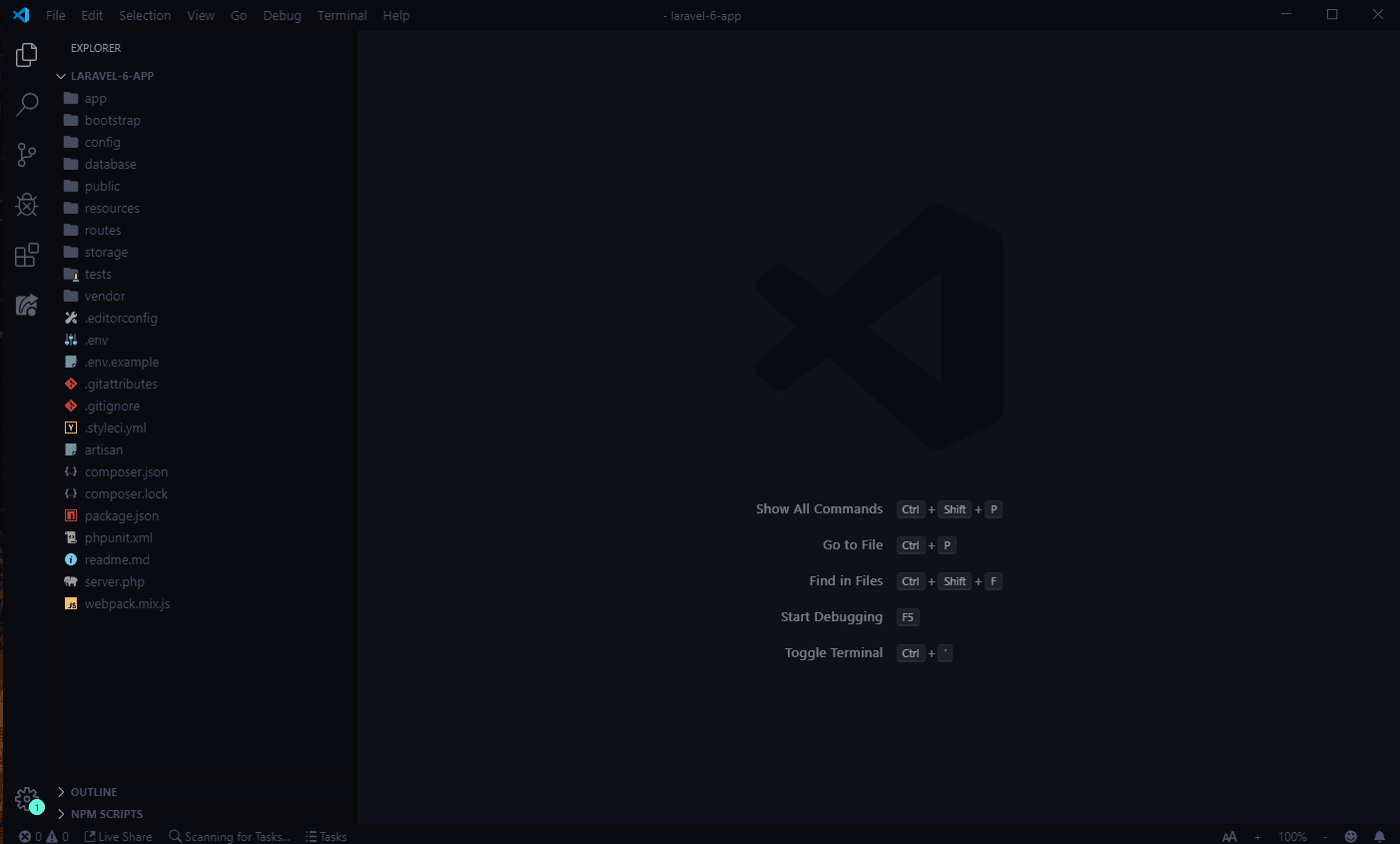Click the Ctrl+Shift+P keybinding for Show All Commands
This screenshot has height=844, width=1400.
[950, 509]
